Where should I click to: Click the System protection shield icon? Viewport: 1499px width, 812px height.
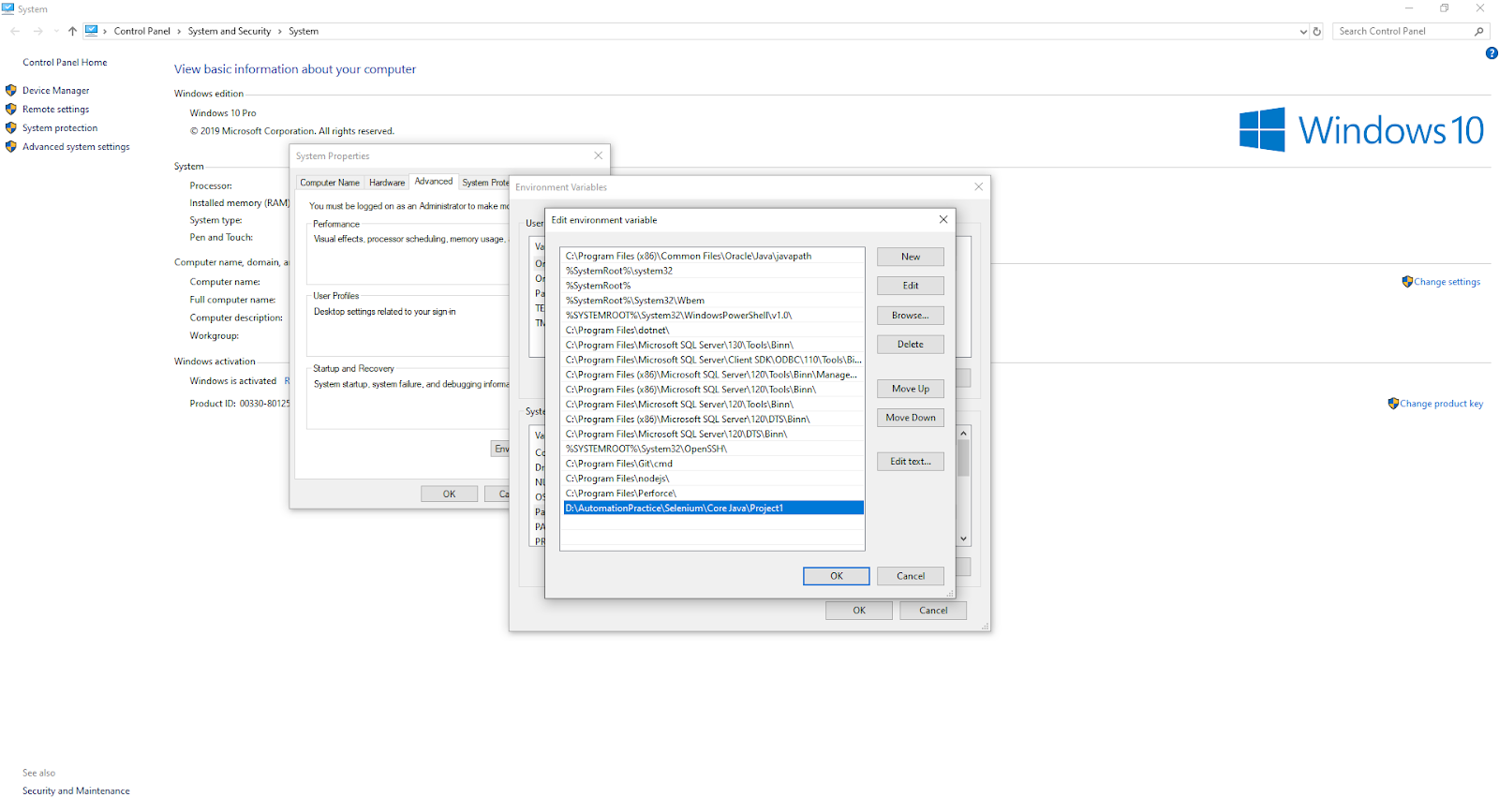[11, 128]
